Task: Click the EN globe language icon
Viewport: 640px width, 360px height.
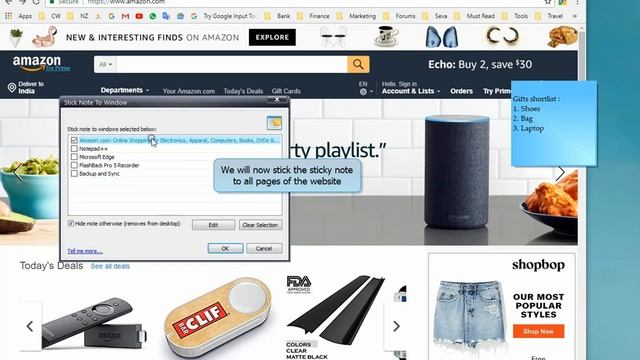Action: coord(363,91)
